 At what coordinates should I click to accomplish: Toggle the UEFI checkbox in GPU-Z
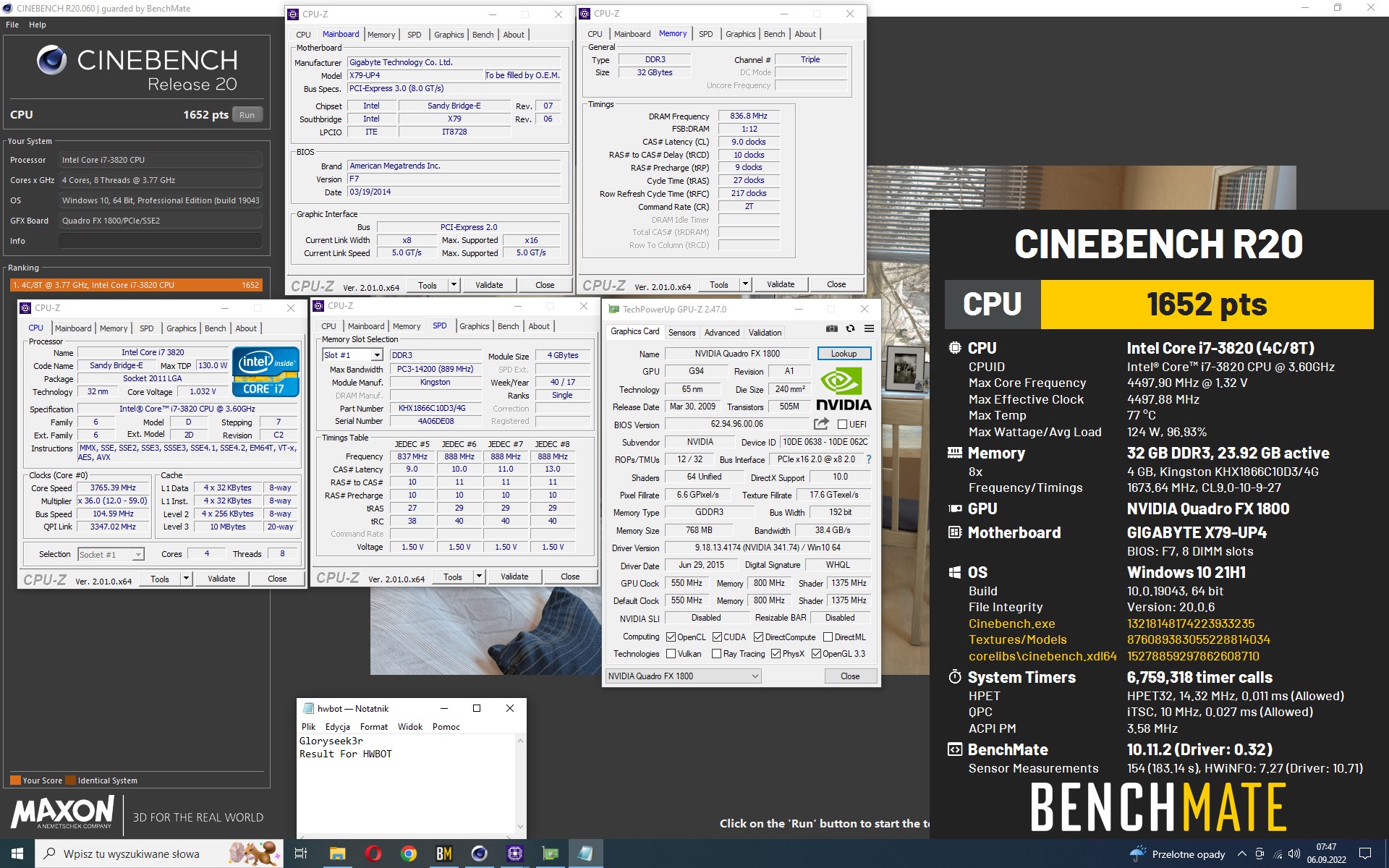pyautogui.click(x=842, y=425)
